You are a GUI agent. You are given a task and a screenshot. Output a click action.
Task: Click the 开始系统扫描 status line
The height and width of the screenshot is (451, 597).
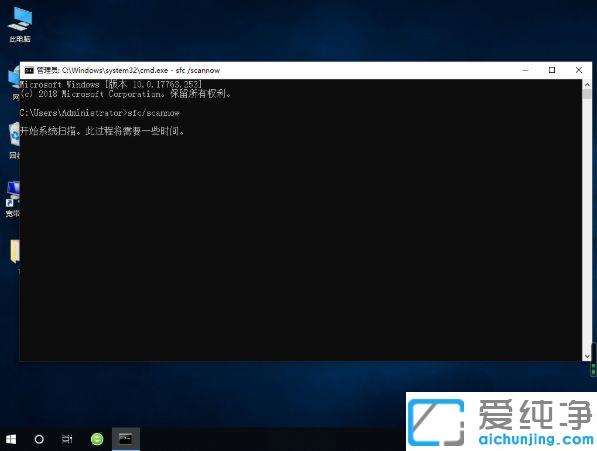click(x=102, y=131)
